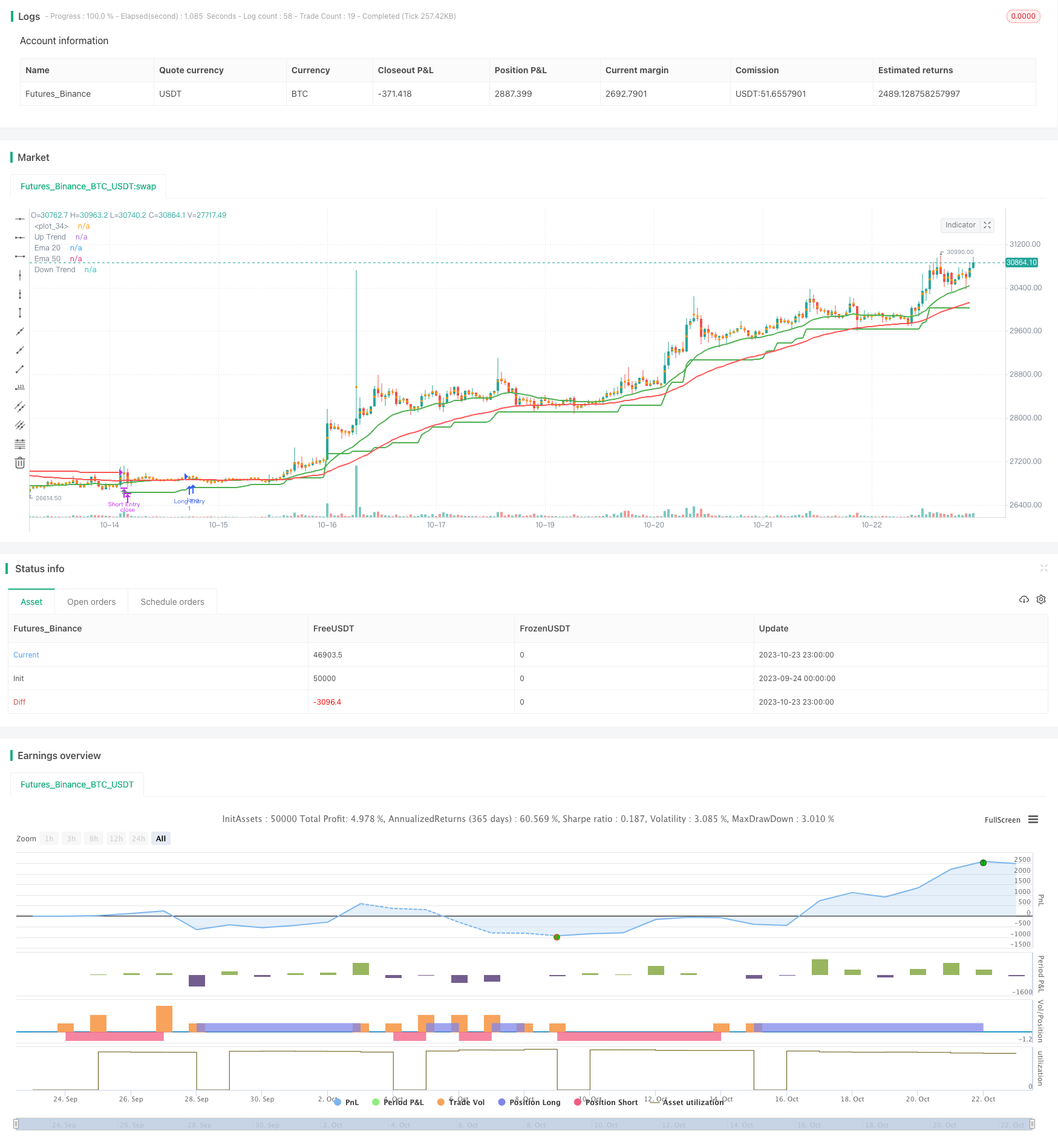The width and height of the screenshot is (1058, 1148).
Task: Select the vertical straight line tool
Action: (x=20, y=275)
